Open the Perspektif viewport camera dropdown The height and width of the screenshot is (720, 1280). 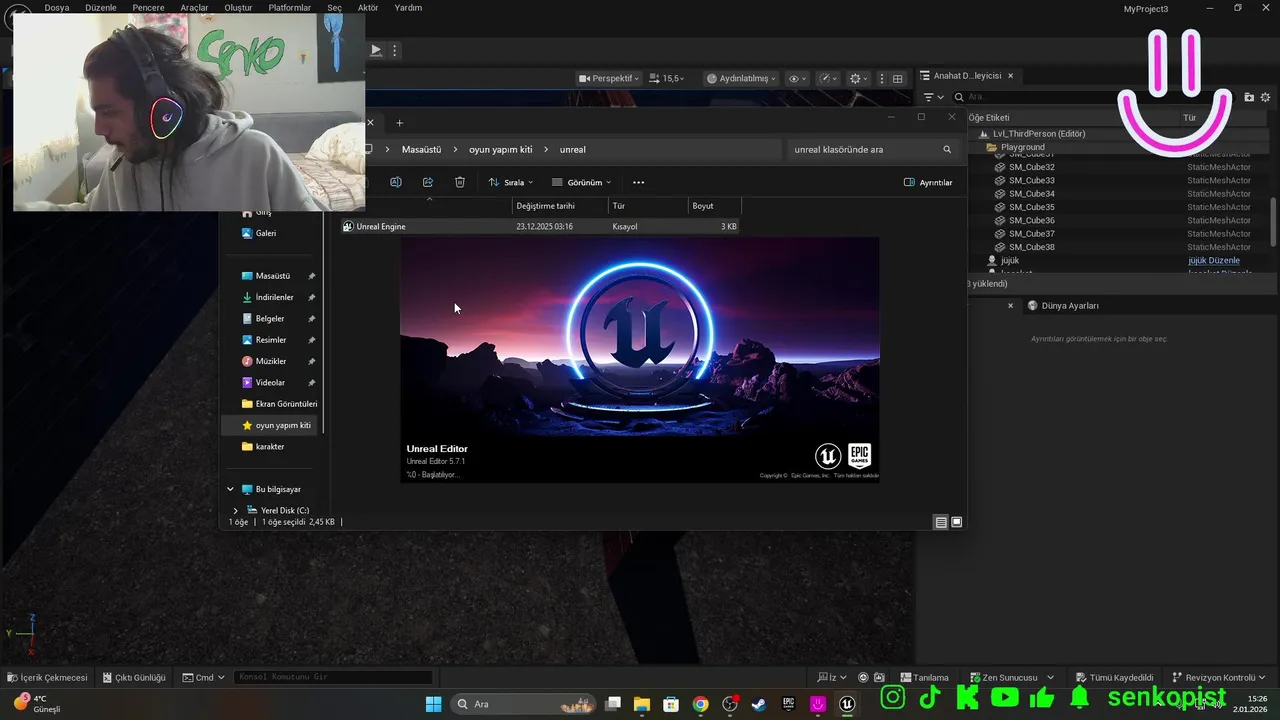coord(609,78)
